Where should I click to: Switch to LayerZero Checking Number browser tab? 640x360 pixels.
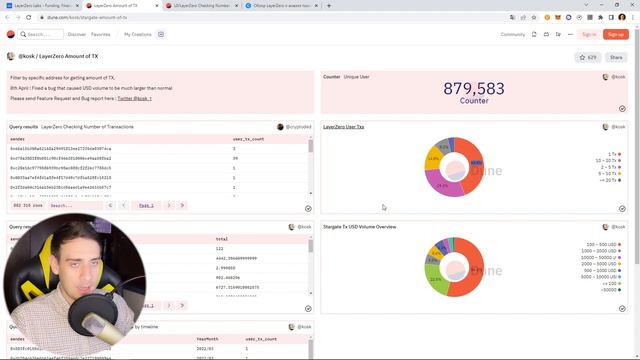click(x=202, y=6)
